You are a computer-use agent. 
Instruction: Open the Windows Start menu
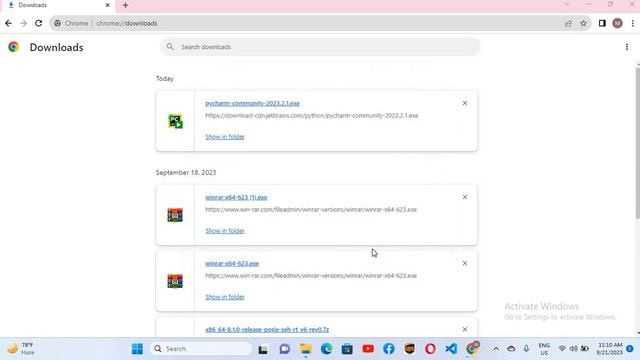tap(137, 349)
